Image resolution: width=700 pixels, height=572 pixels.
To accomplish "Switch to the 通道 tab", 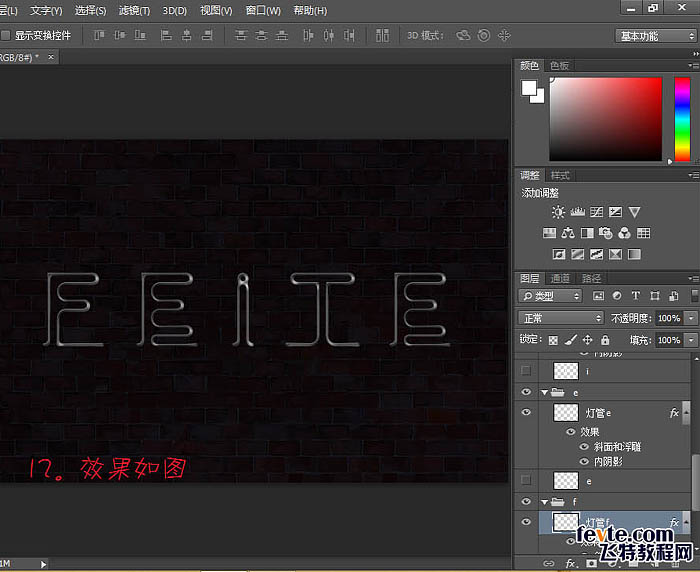I will point(561,278).
